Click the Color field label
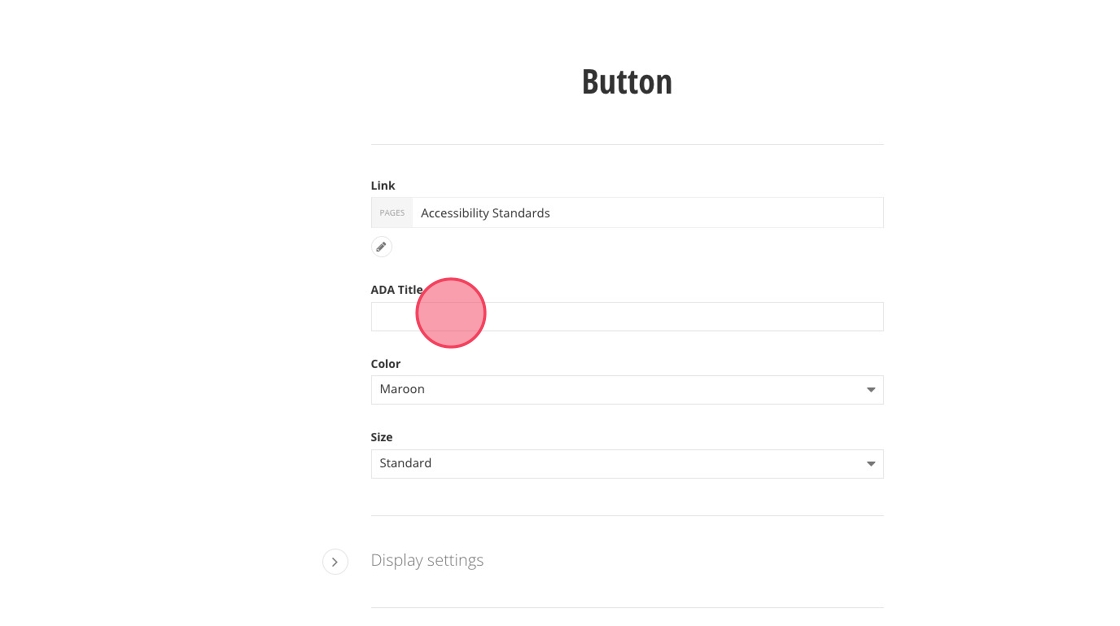Image resolution: width=1120 pixels, height=626 pixels. pos(386,364)
